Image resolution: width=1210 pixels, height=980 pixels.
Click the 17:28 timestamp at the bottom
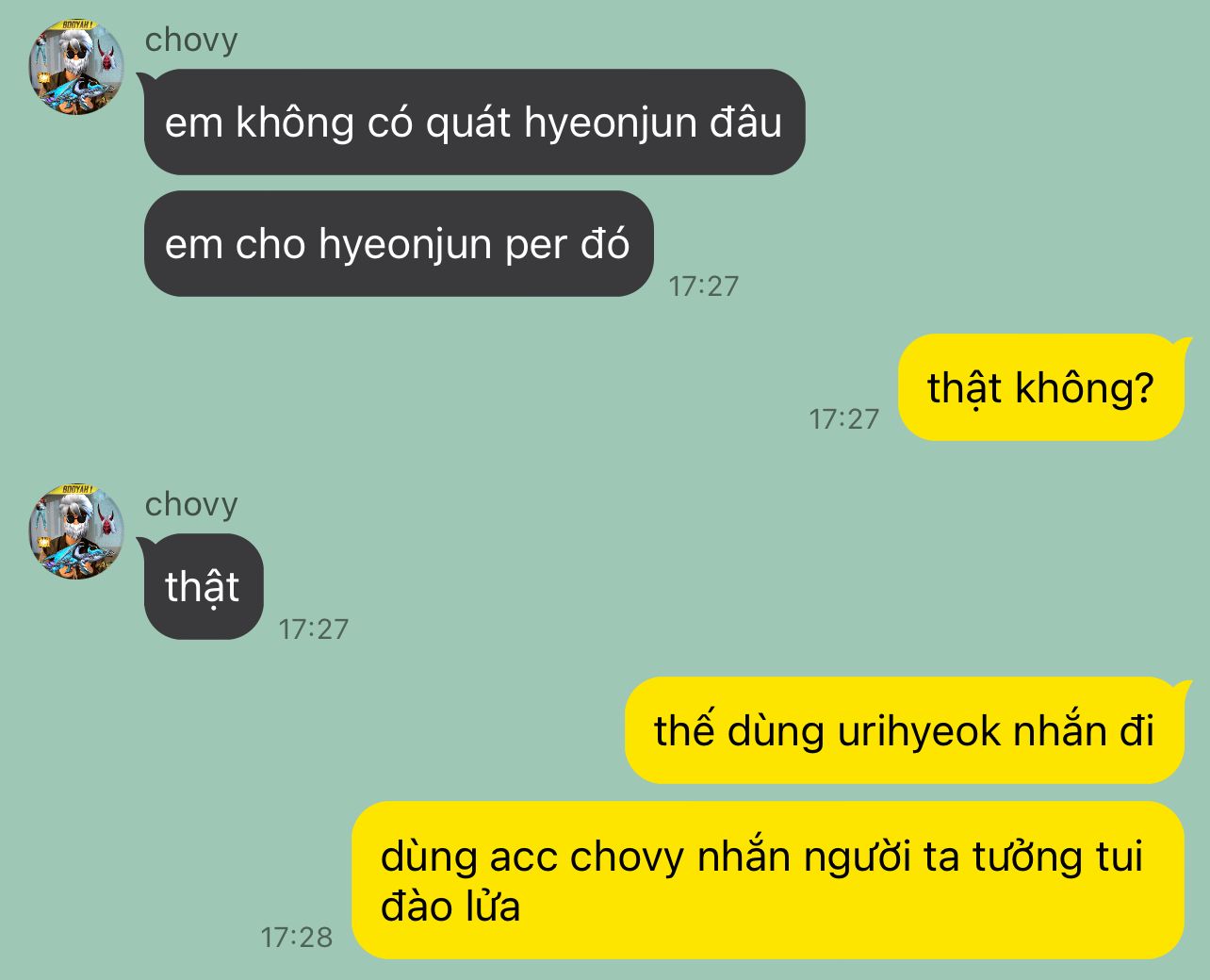[297, 938]
